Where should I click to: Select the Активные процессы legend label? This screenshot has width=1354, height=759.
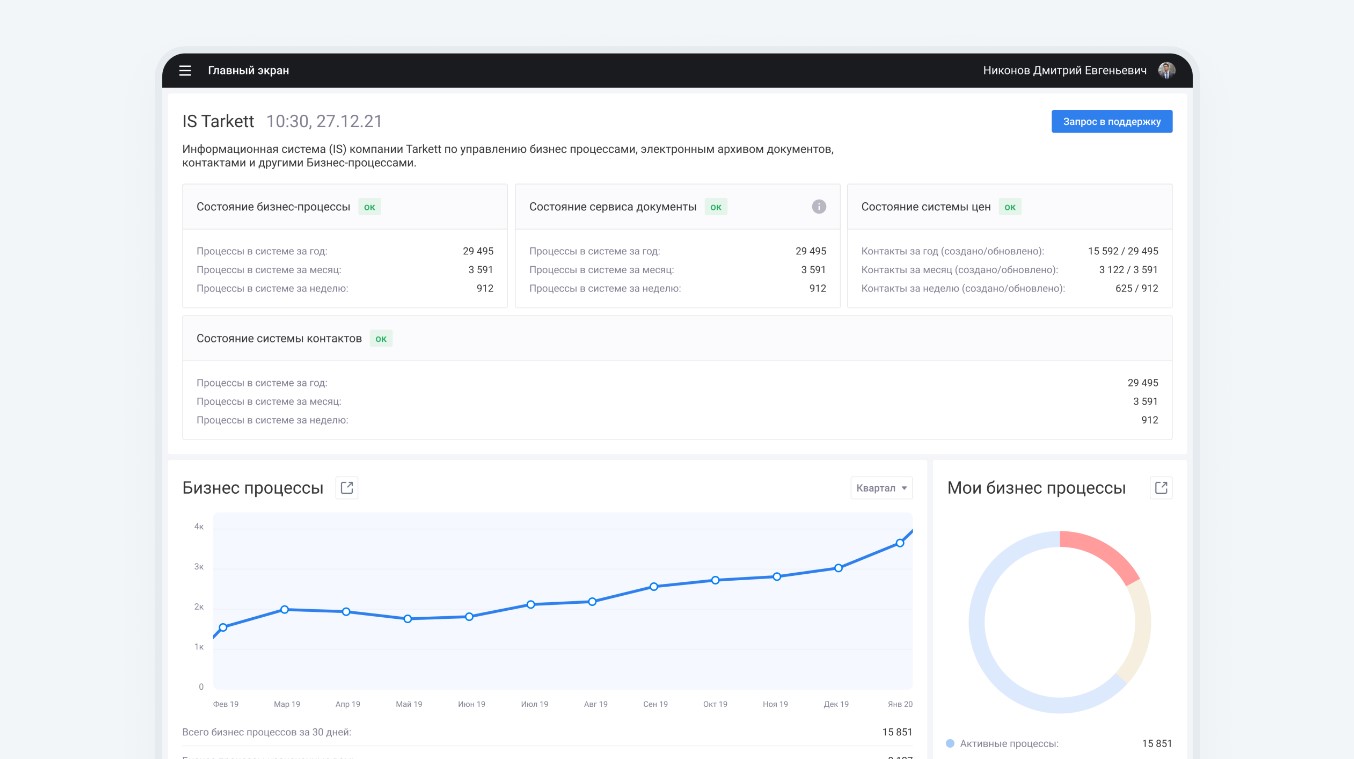pyautogui.click(x=1009, y=744)
